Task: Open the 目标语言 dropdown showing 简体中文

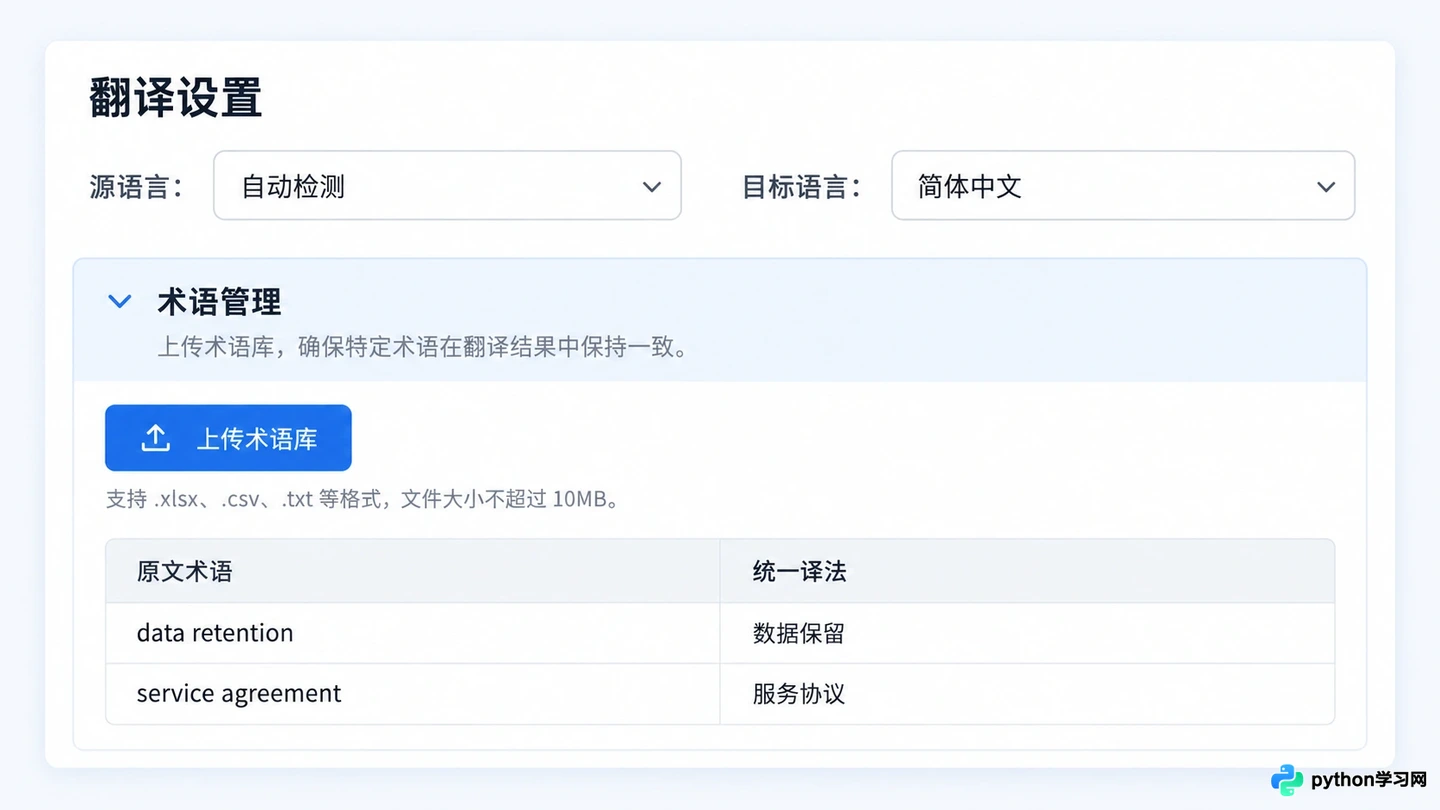Action: pos(1123,185)
